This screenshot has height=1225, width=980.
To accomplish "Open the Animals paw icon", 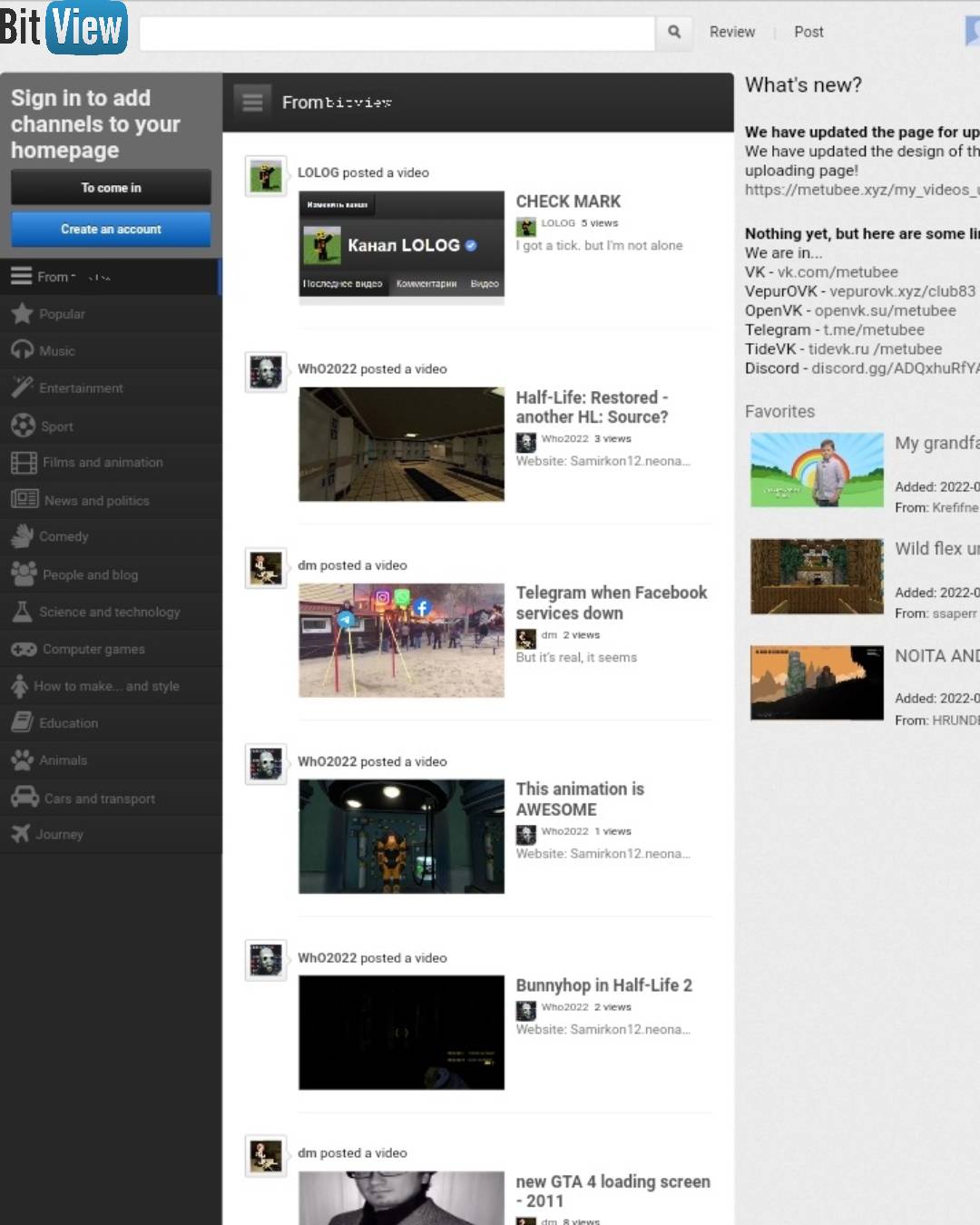I will 22,760.
